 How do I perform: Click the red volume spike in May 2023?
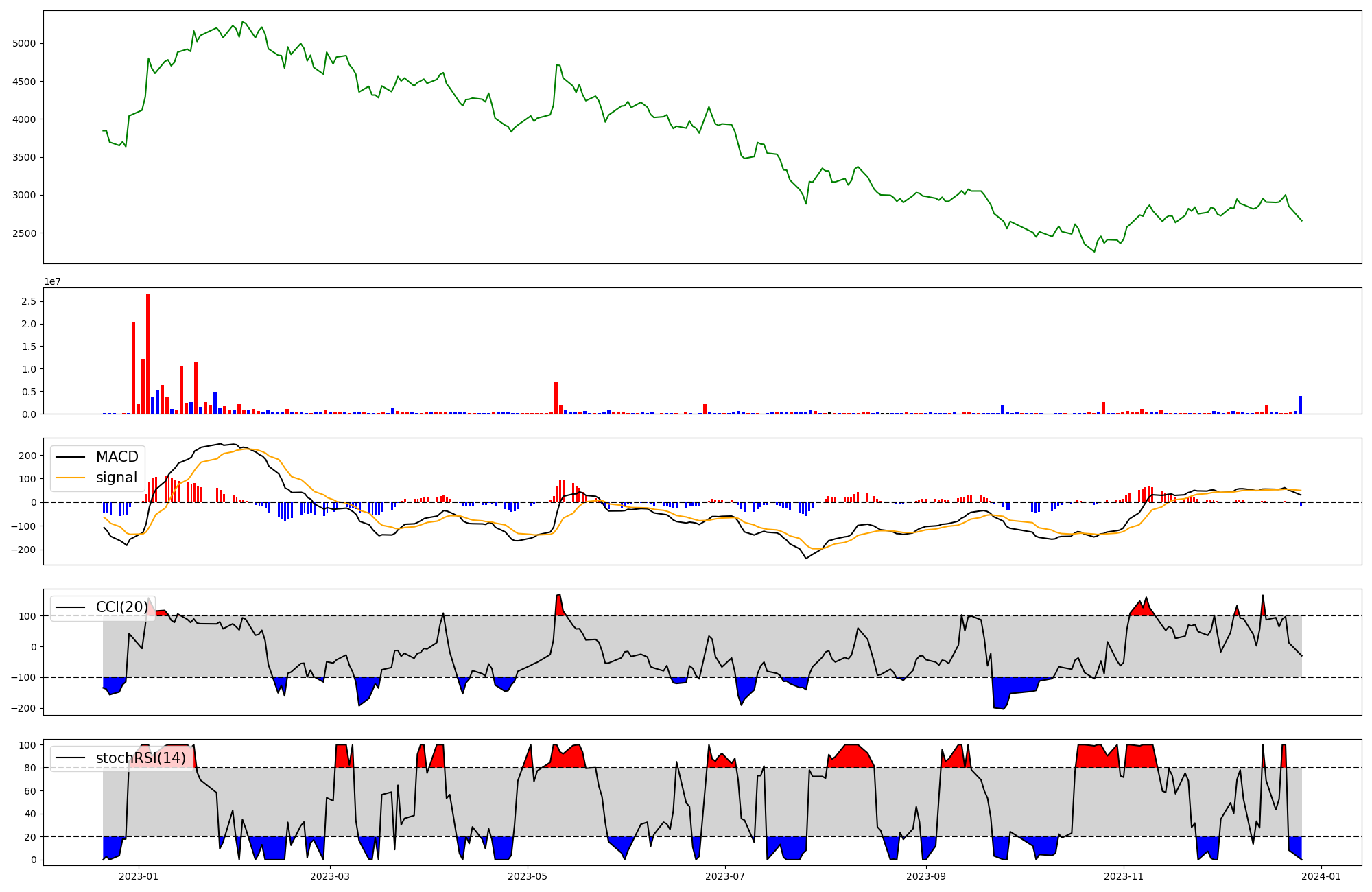[556, 399]
